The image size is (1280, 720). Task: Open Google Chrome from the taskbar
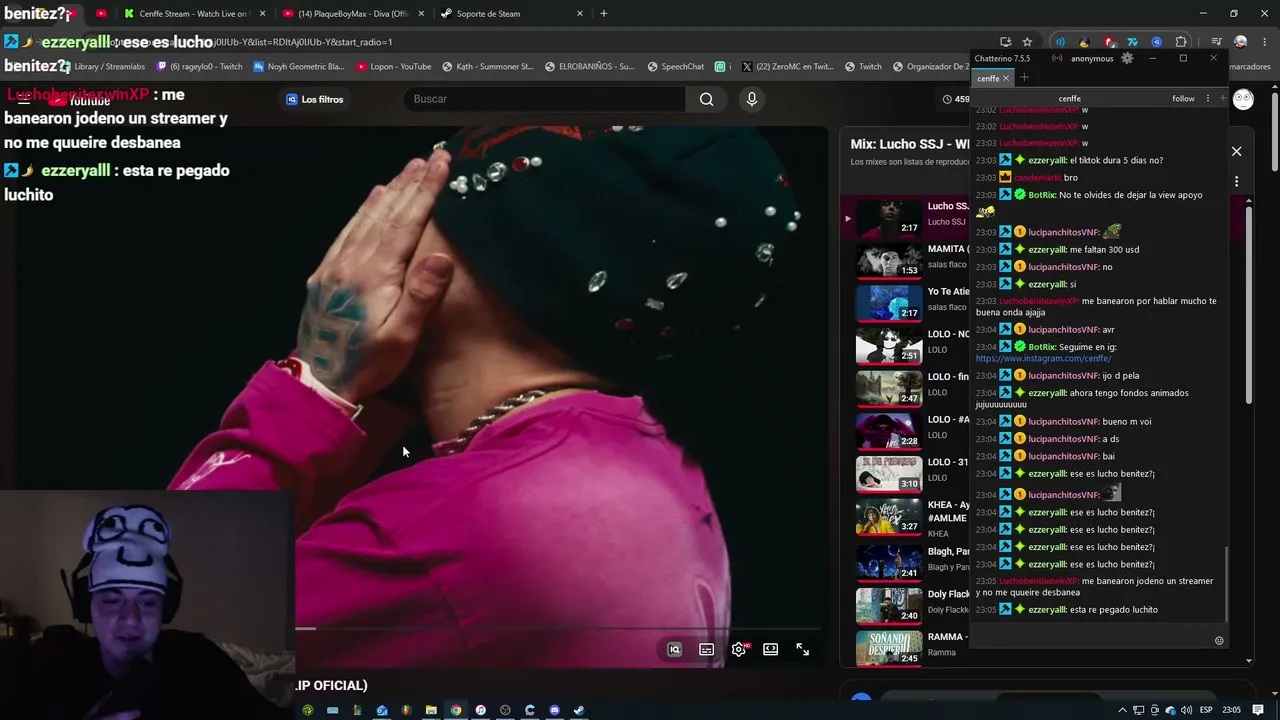(456, 710)
